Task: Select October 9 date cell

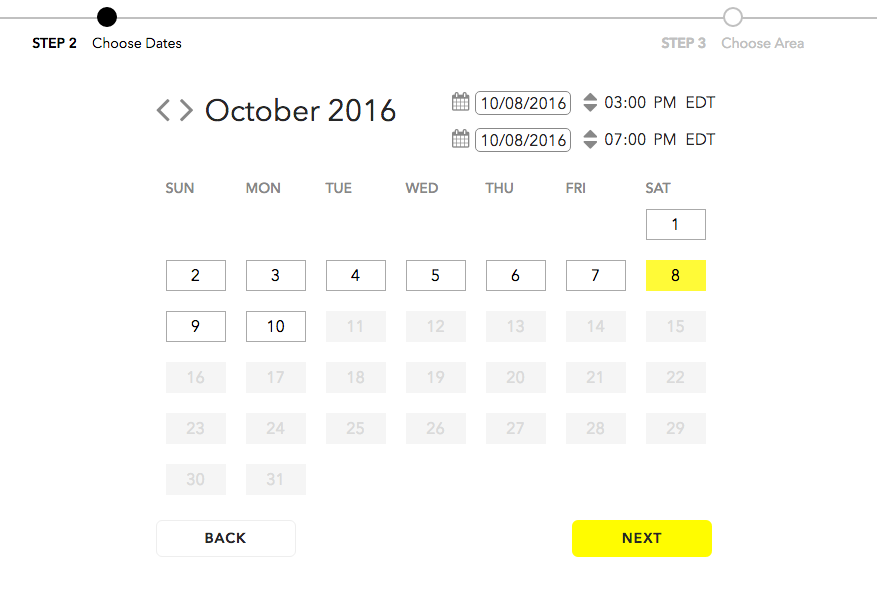Action: [x=196, y=326]
